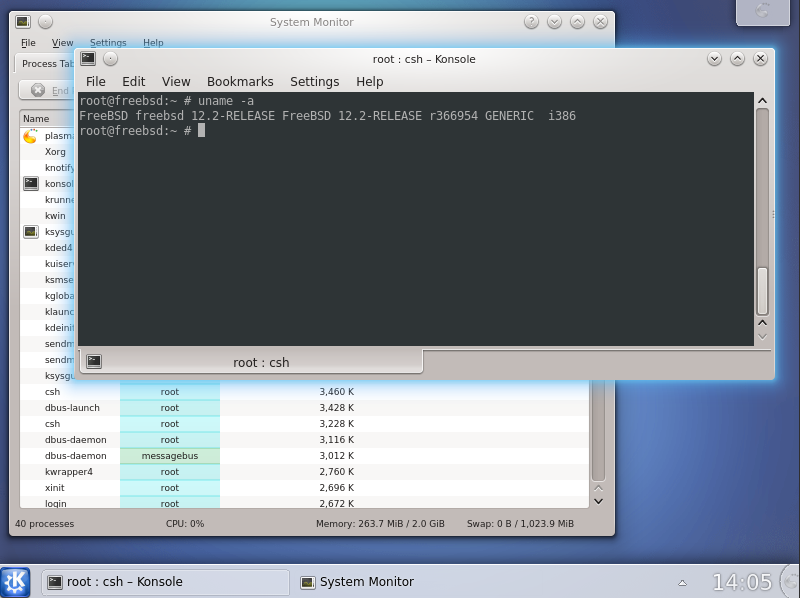800x598 pixels.
Task: Select the Xorg process row
Action: [x=47, y=152]
